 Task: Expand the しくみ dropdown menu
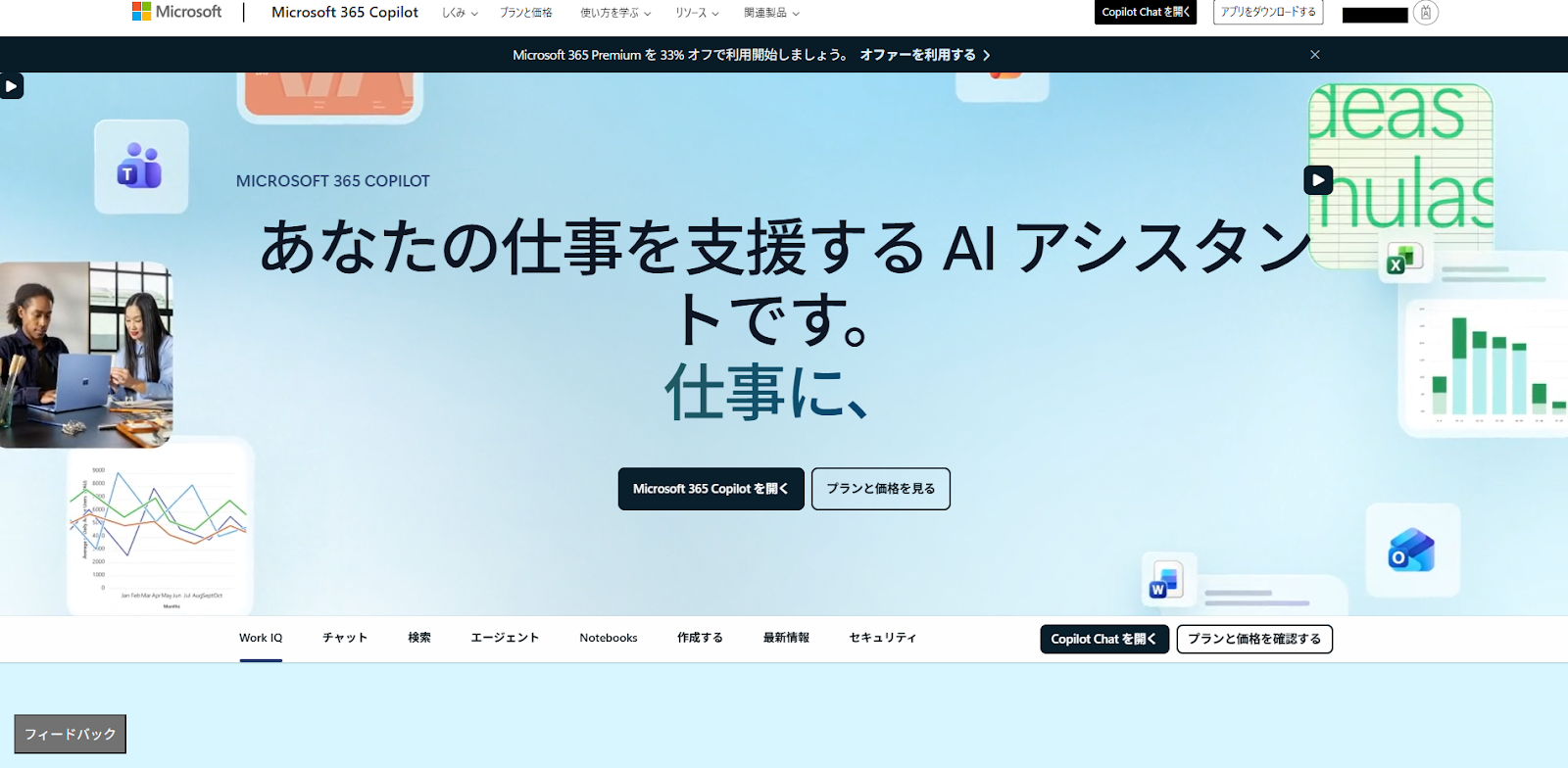click(x=460, y=13)
